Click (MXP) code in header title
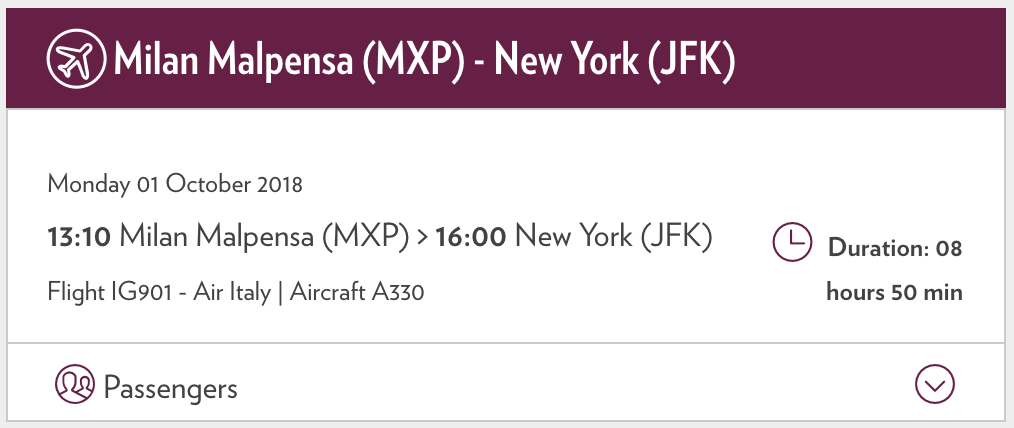1014x428 pixels. pos(413,60)
